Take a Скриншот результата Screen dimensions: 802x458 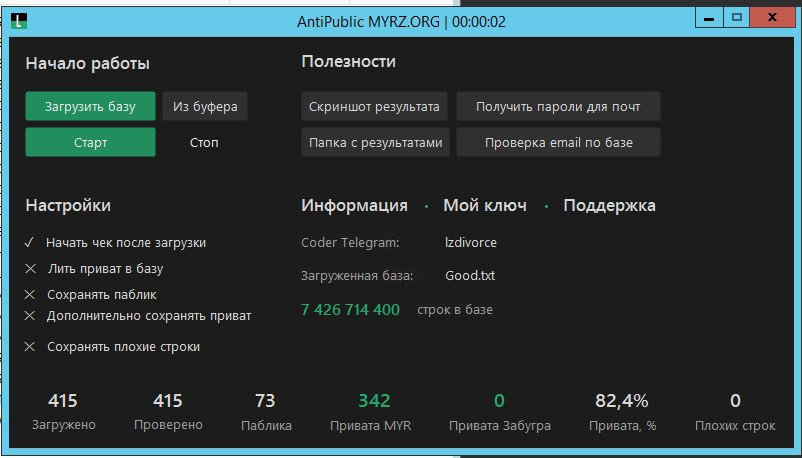[374, 106]
